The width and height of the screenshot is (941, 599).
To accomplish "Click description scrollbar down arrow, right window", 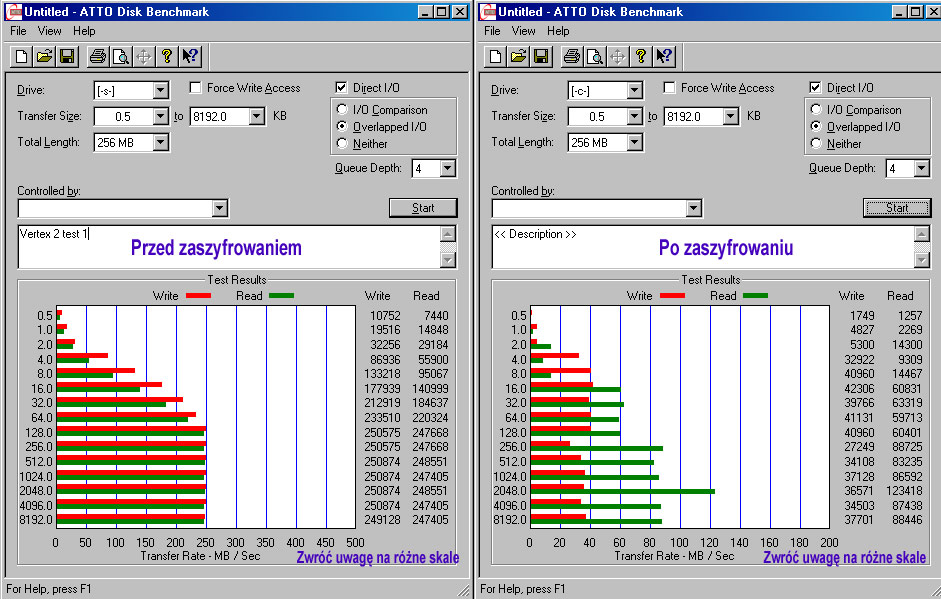I will tap(922, 260).
